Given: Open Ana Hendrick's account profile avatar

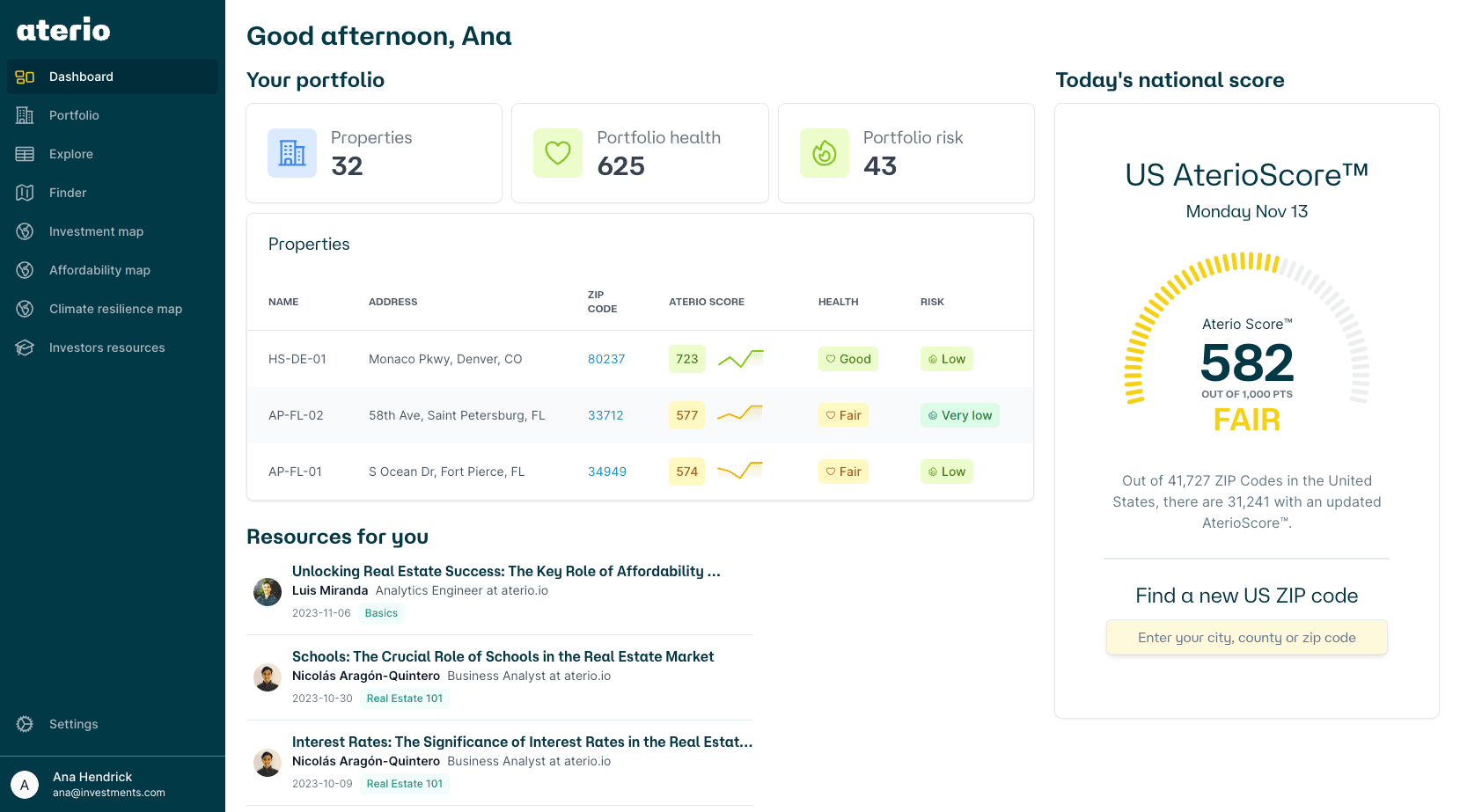Looking at the screenshot, I should (25, 785).
